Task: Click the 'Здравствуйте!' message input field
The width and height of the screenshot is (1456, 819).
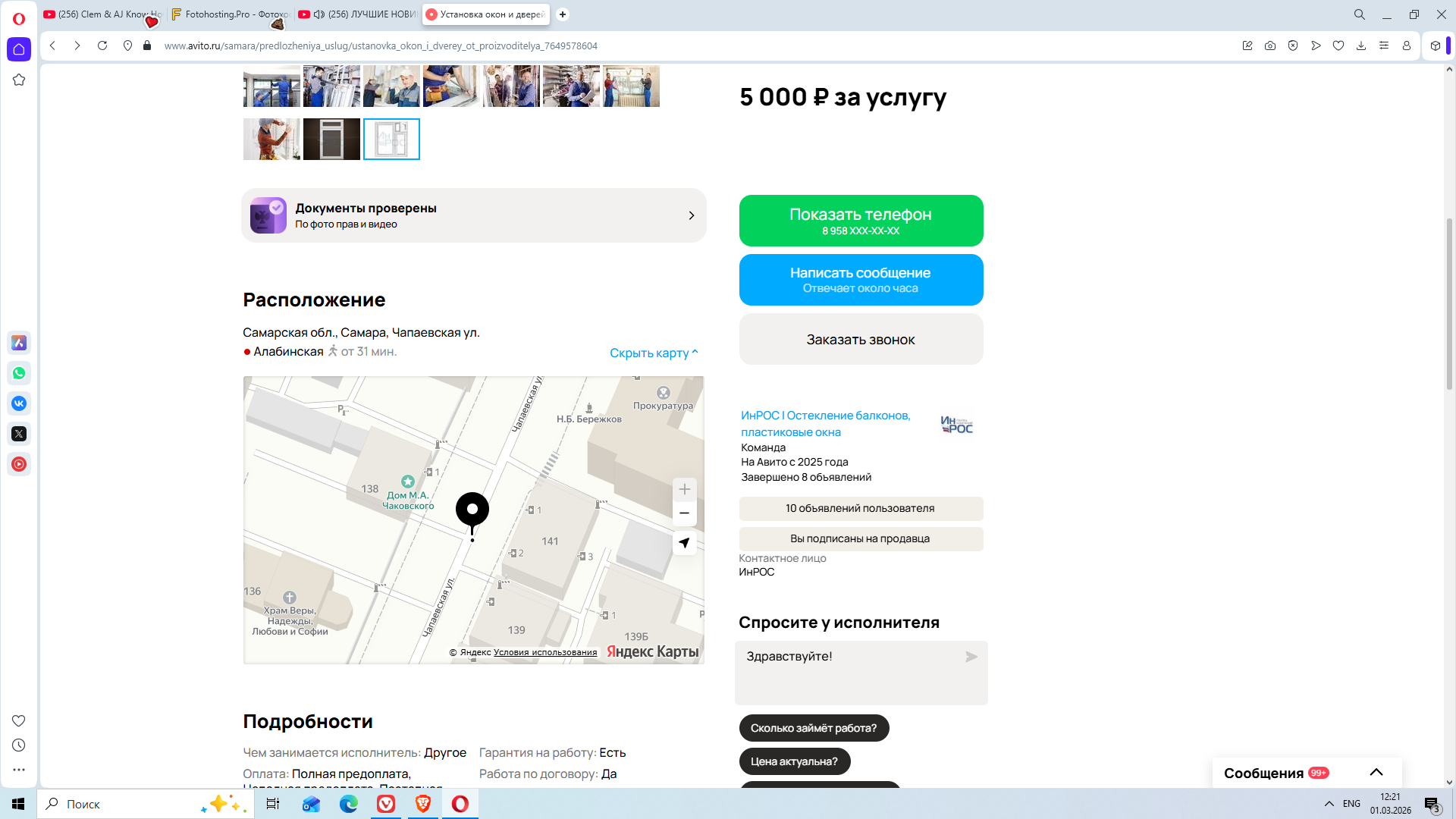Action: [849, 672]
